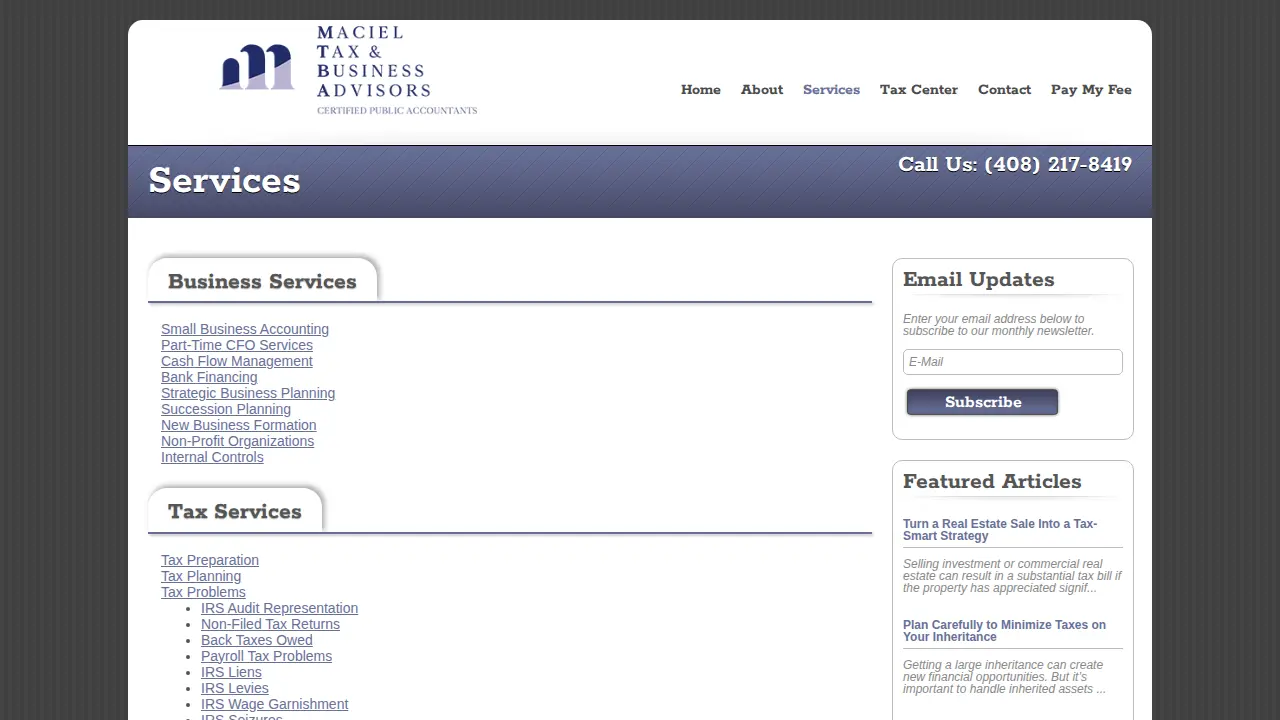1280x720 pixels.
Task: Open the IRS Liens link
Action: (231, 672)
